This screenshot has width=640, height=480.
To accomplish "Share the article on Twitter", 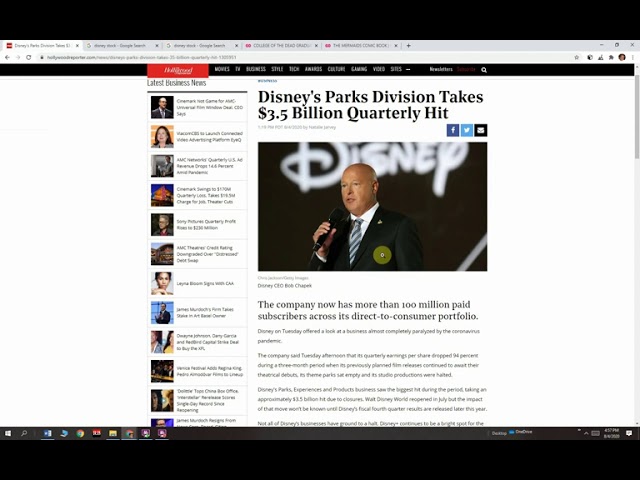I will coord(467,130).
